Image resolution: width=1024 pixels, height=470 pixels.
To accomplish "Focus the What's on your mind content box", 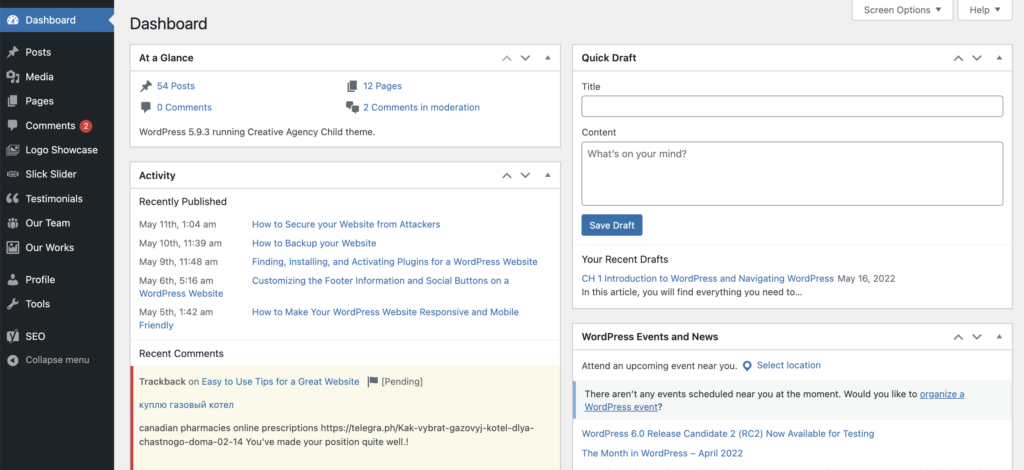I will 792,174.
